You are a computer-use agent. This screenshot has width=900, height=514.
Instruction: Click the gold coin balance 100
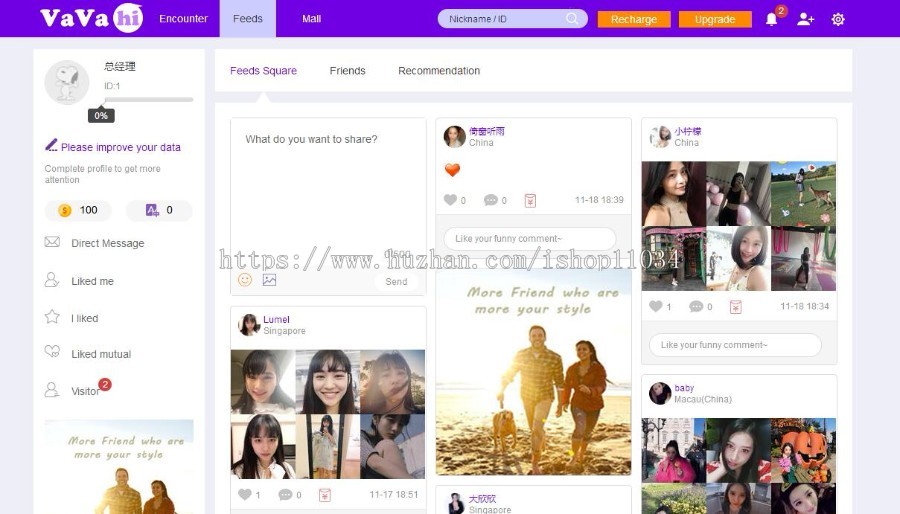pyautogui.click(x=78, y=211)
